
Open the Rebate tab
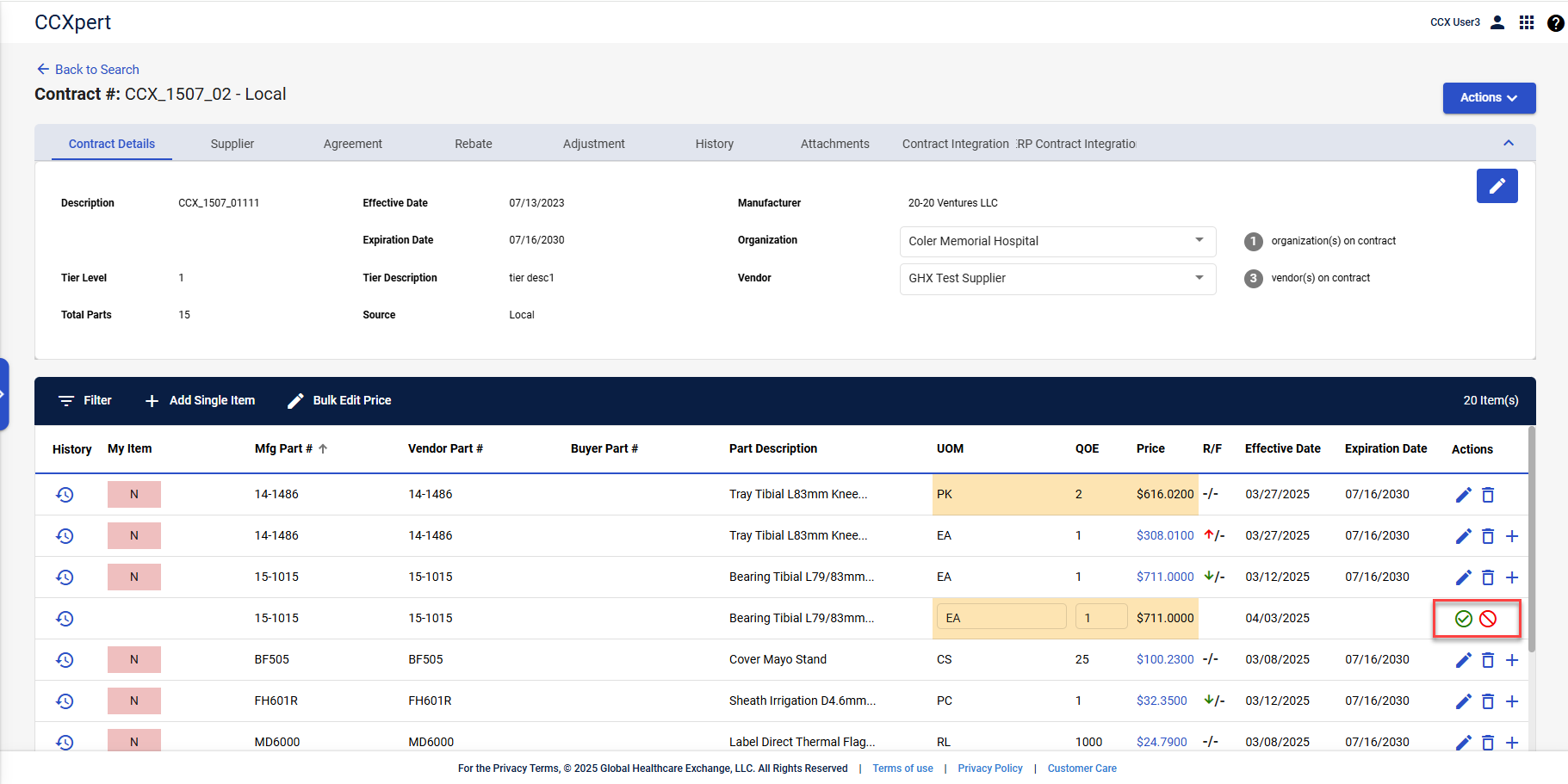click(474, 144)
